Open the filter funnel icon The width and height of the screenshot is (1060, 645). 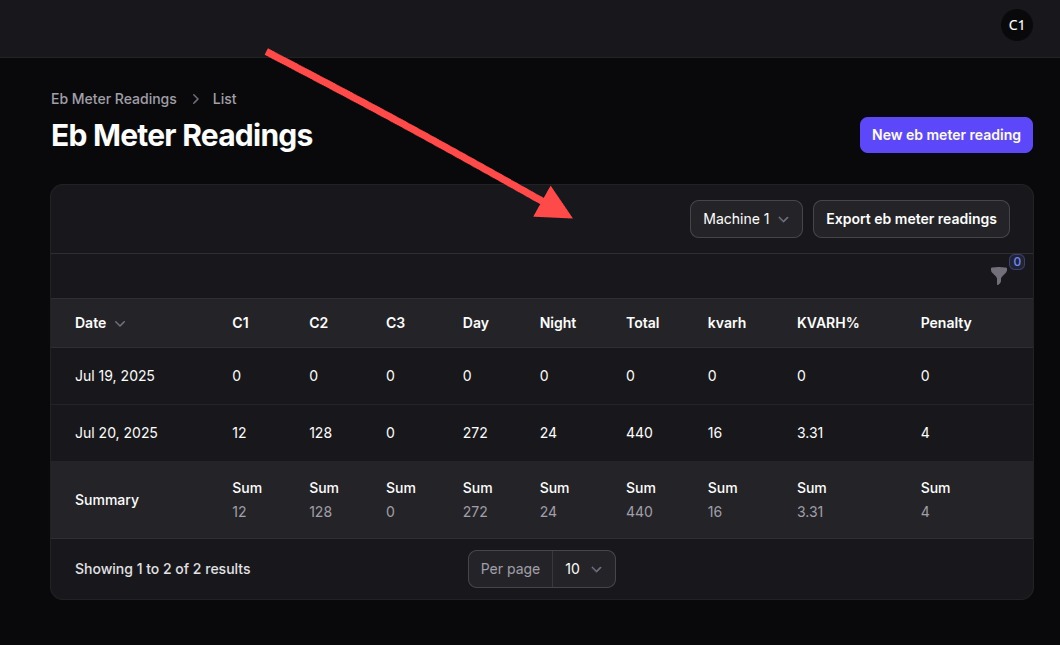[x=998, y=275]
